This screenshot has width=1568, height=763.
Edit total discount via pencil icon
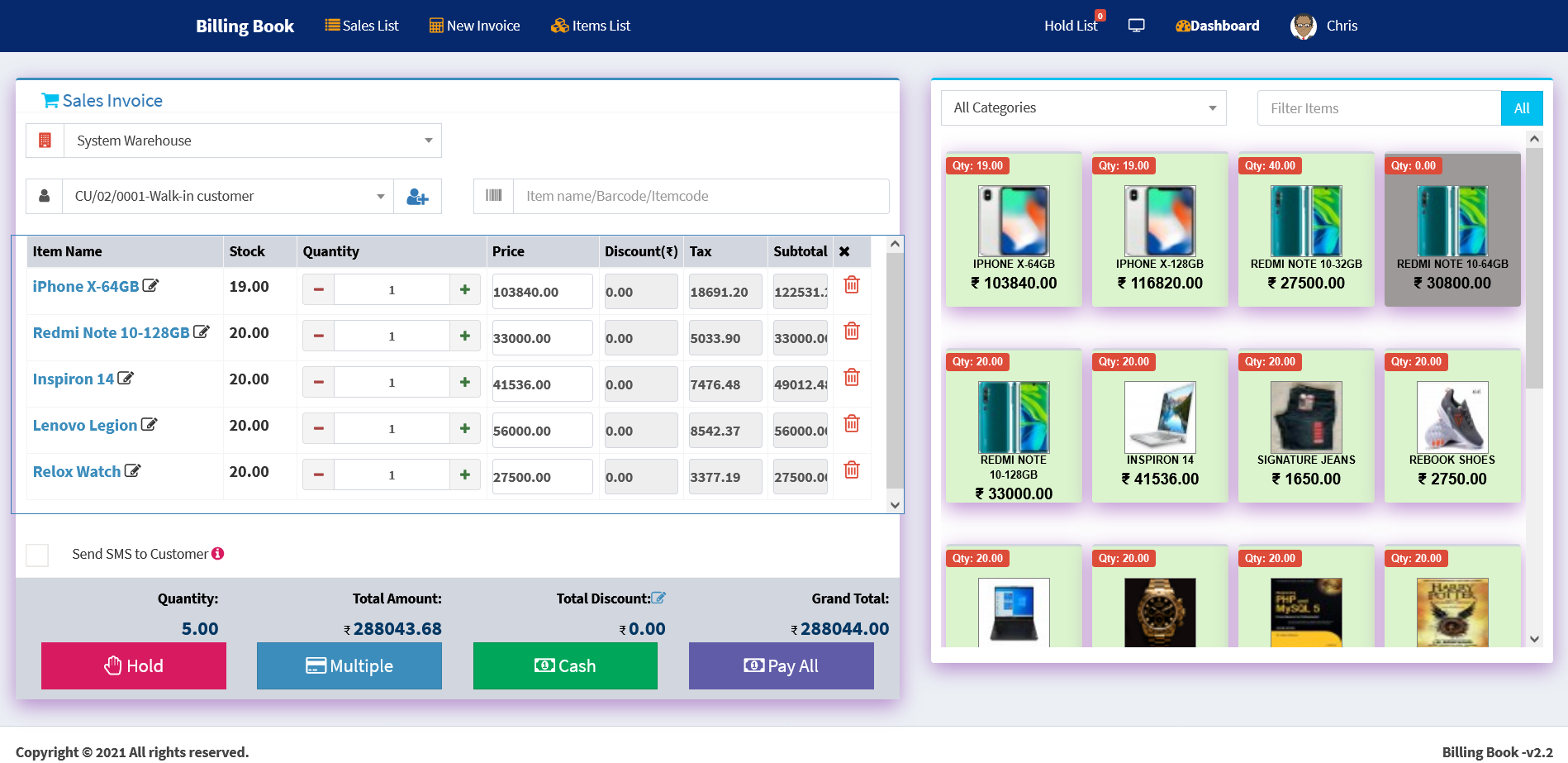pos(658,598)
